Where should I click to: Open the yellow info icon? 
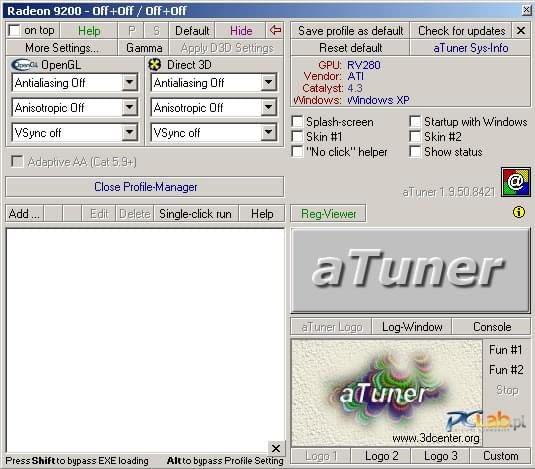pos(519,212)
